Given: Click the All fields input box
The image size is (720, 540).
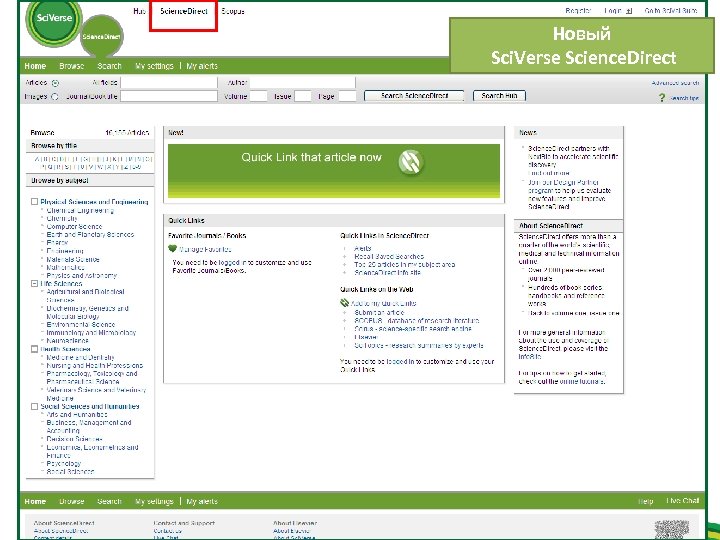Looking at the screenshot, I should coord(169,83).
